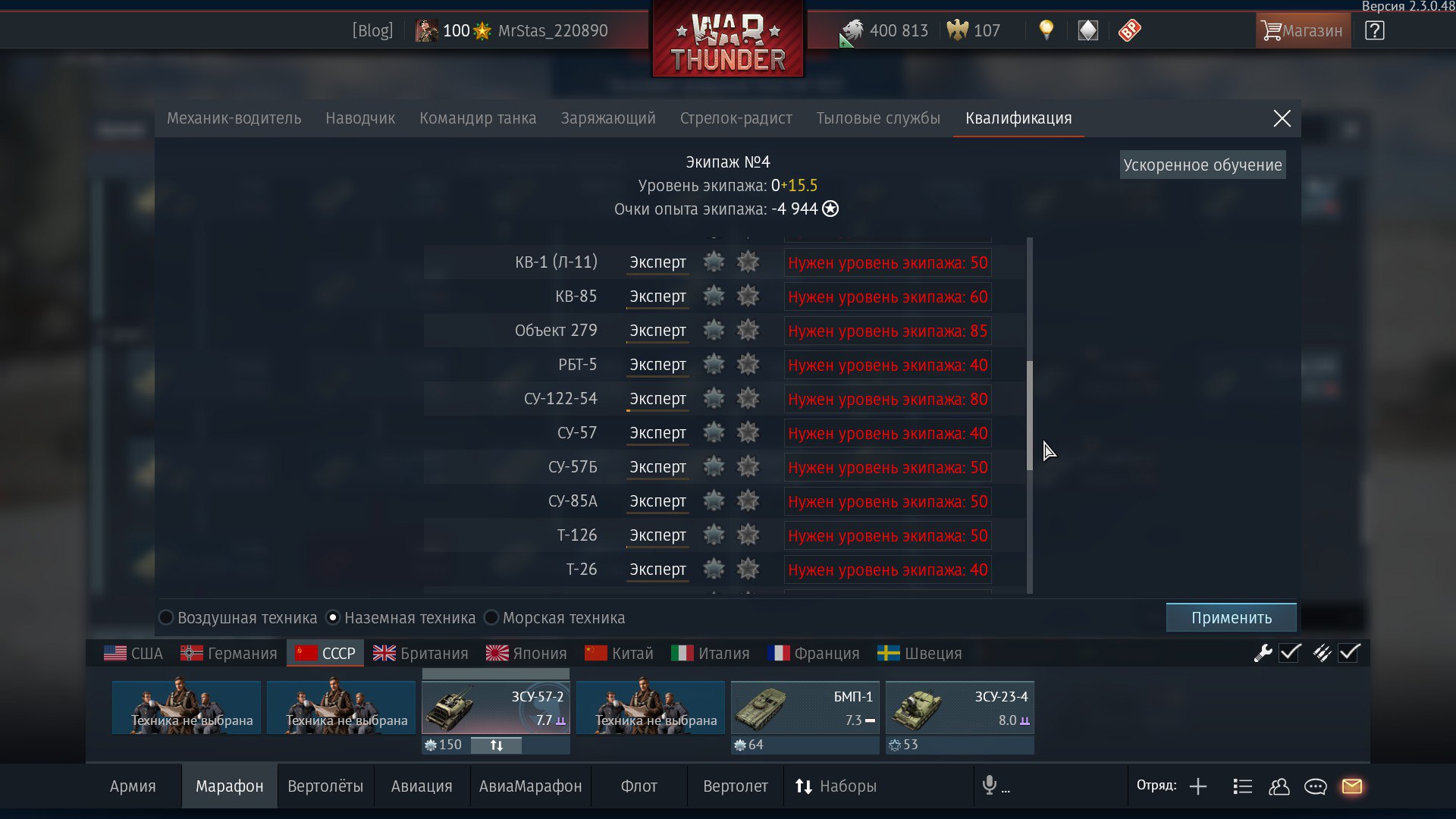Viewport: 1456px width, 819px height.
Task: Click the microphone voice chat icon
Action: [x=989, y=786]
